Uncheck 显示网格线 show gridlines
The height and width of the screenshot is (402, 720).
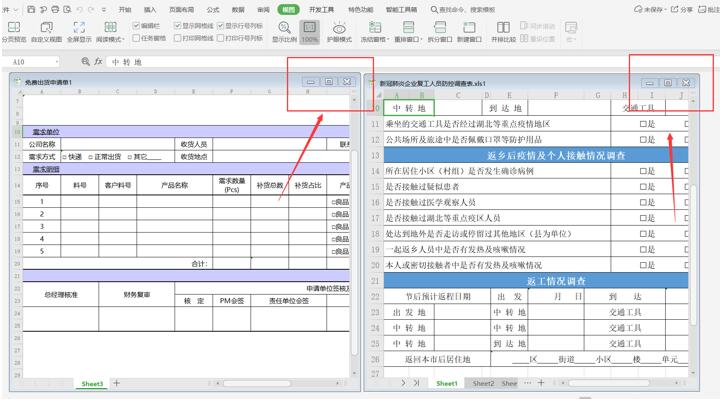[x=177, y=26]
